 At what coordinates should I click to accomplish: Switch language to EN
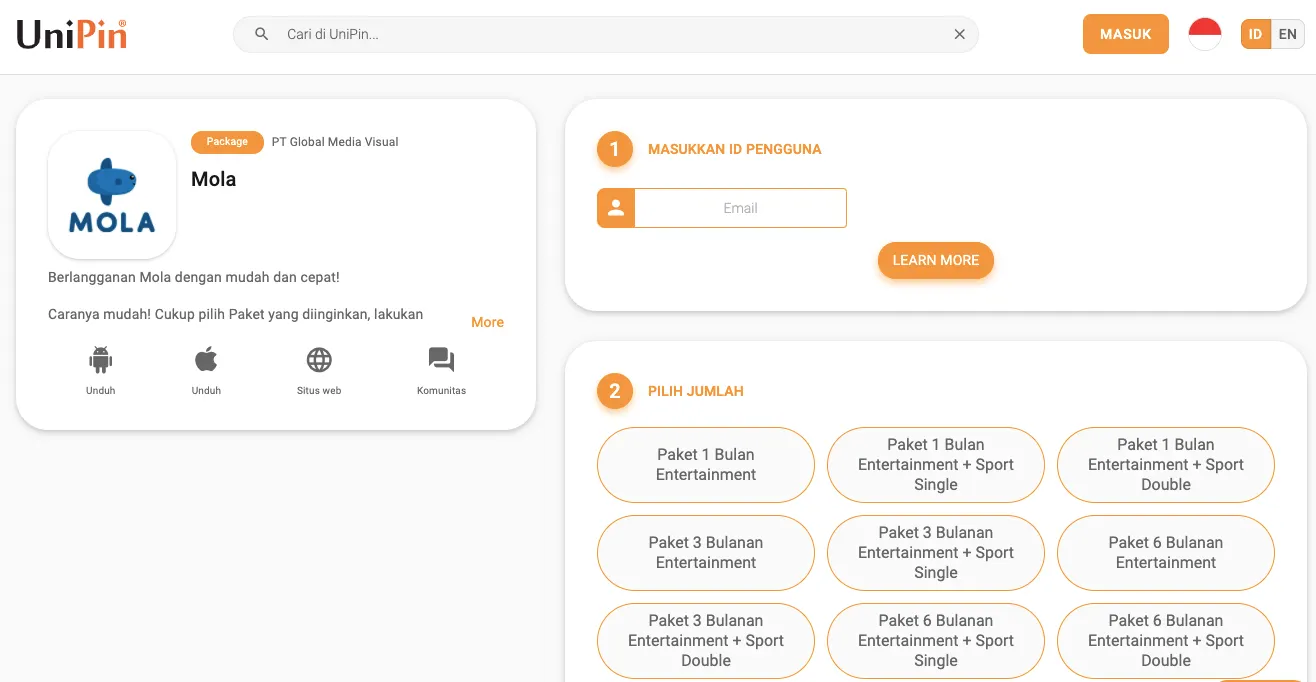pyautogui.click(x=1288, y=34)
